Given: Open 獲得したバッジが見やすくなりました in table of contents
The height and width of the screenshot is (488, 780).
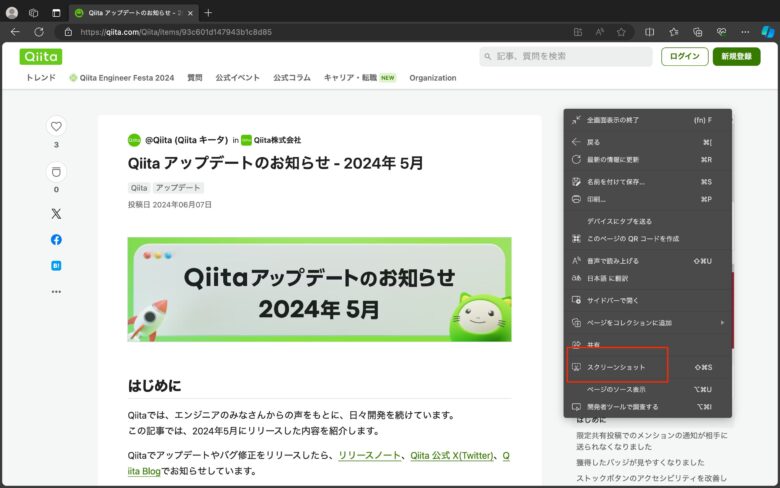Looking at the screenshot, I should 640,462.
